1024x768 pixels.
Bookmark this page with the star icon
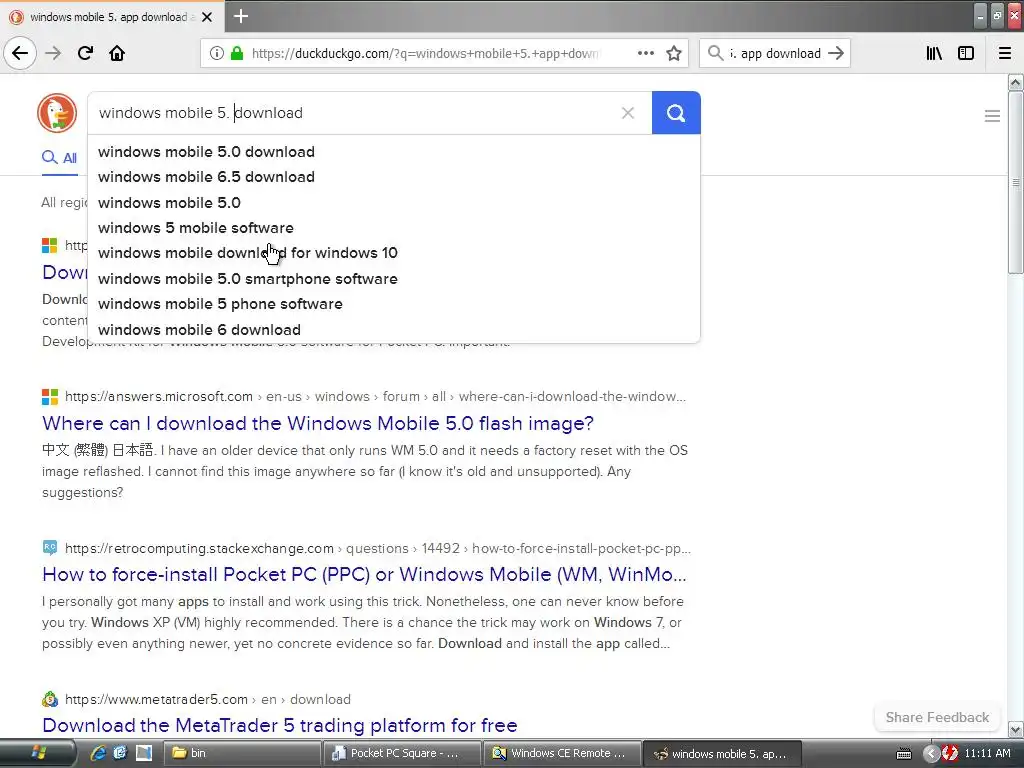[674, 54]
